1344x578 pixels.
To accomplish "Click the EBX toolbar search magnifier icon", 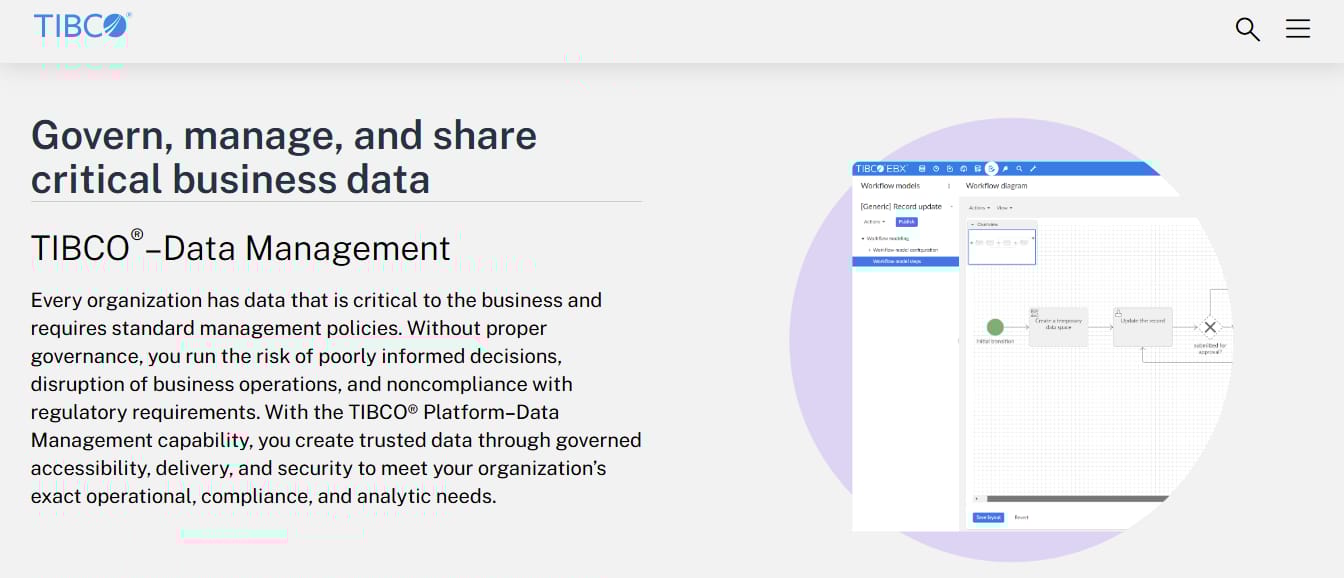I will click(x=1019, y=168).
